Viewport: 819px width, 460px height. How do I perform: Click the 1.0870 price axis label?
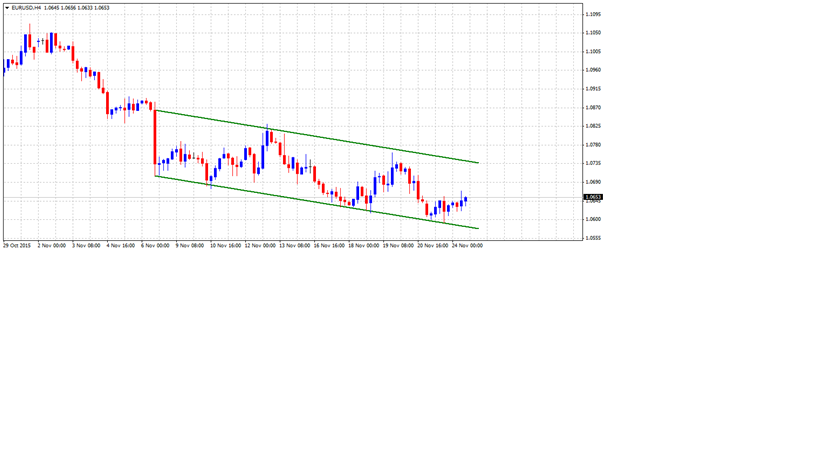593,107
